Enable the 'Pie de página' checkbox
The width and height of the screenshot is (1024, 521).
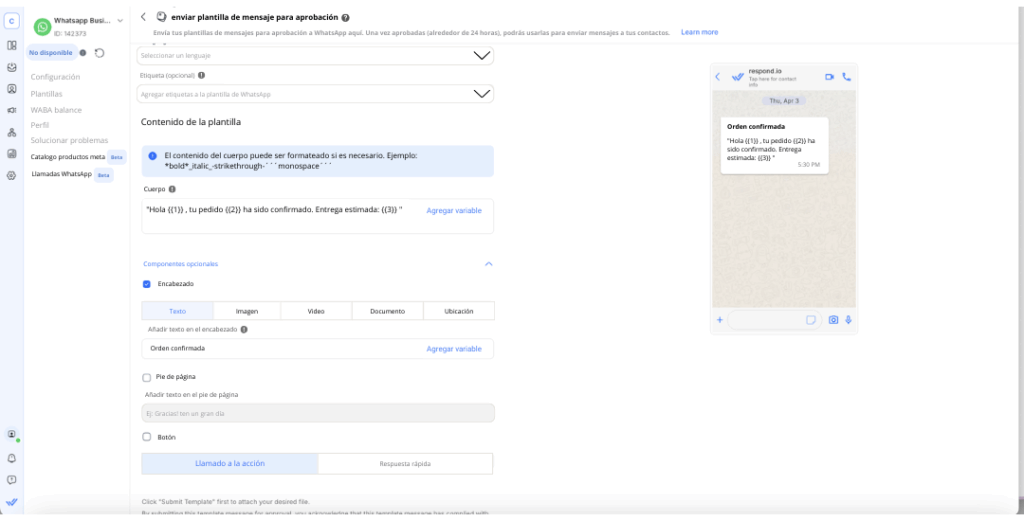(x=146, y=377)
